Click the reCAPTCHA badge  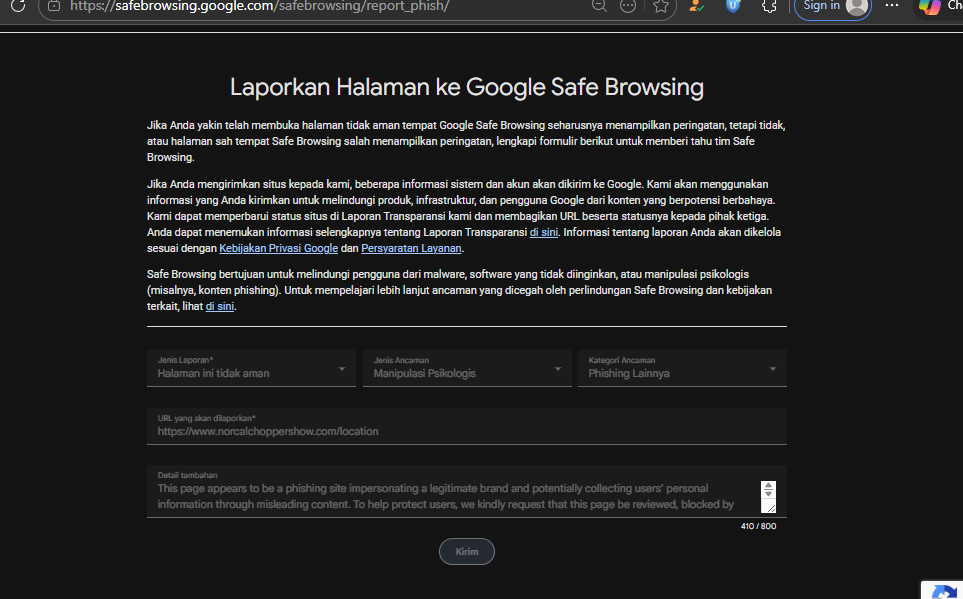[943, 590]
